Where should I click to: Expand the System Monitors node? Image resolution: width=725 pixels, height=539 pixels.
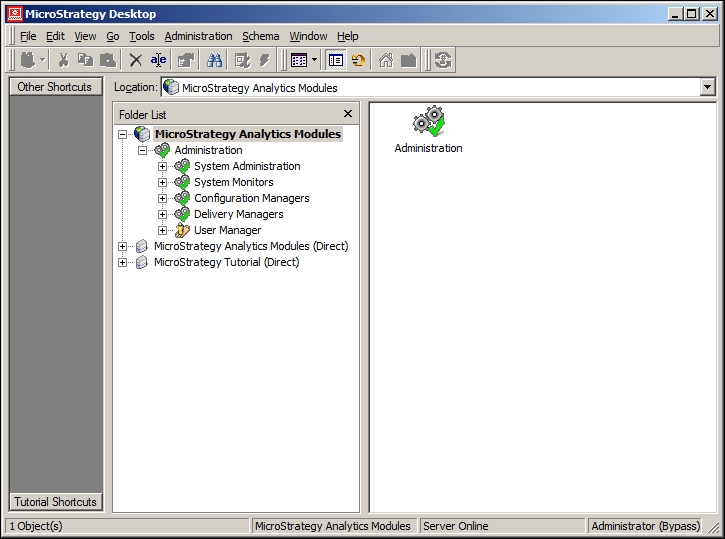click(162, 183)
